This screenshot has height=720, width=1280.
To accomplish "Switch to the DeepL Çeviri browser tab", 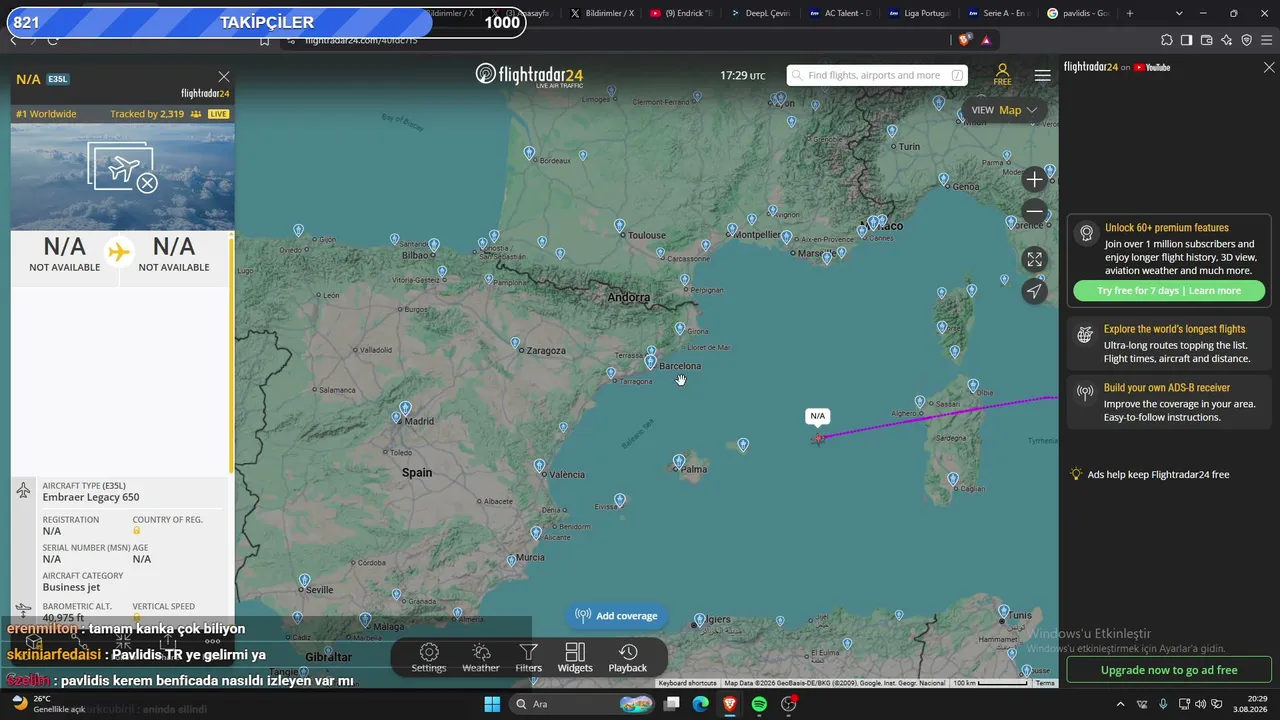I will 761,13.
